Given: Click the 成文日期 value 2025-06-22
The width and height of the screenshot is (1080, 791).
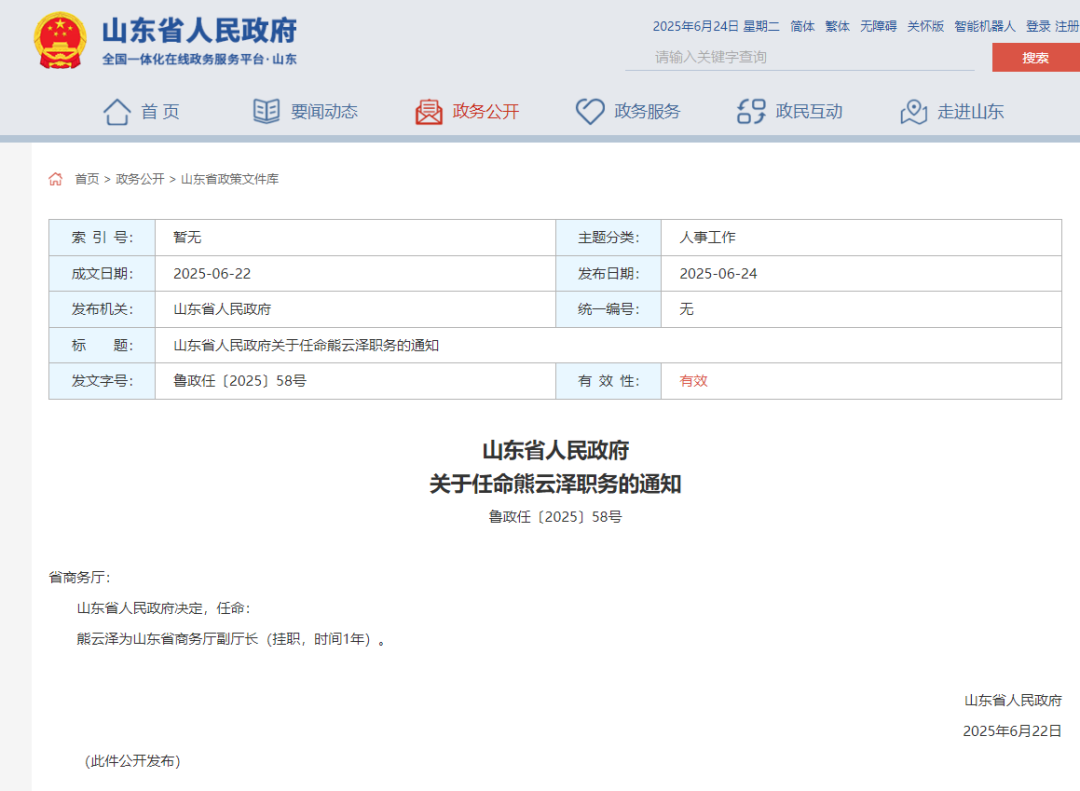Looking at the screenshot, I should [212, 274].
